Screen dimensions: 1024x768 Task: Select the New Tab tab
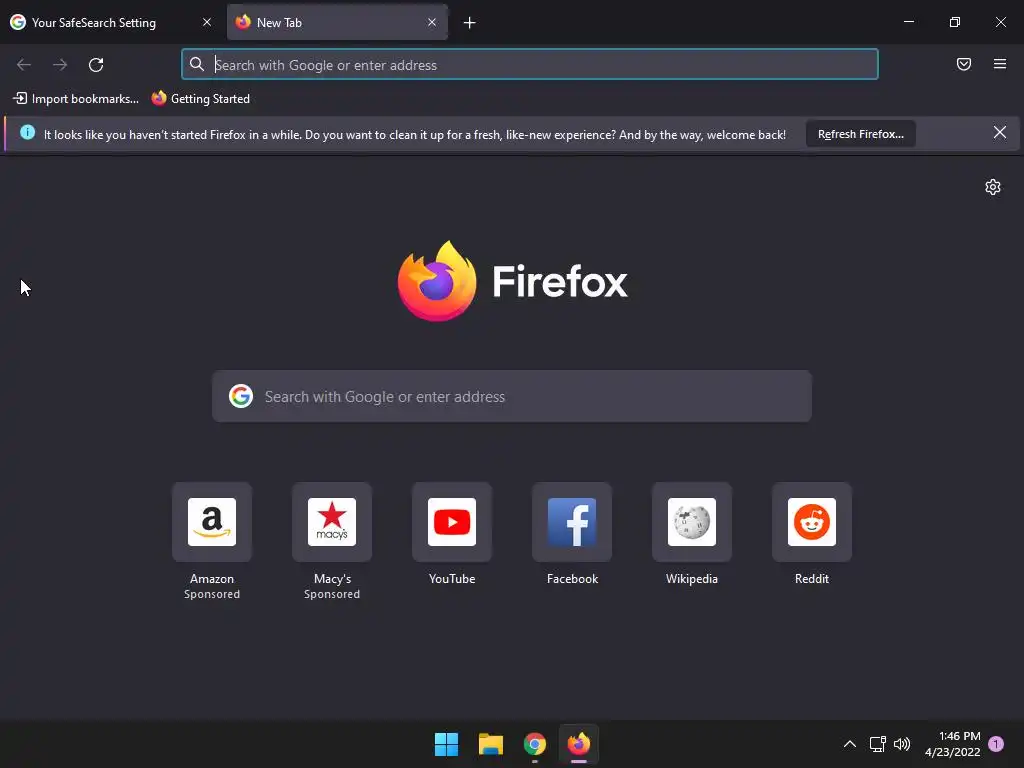pyautogui.click(x=337, y=22)
